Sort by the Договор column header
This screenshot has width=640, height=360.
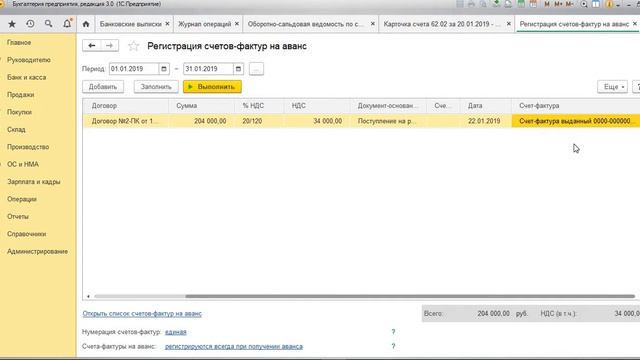click(126, 106)
